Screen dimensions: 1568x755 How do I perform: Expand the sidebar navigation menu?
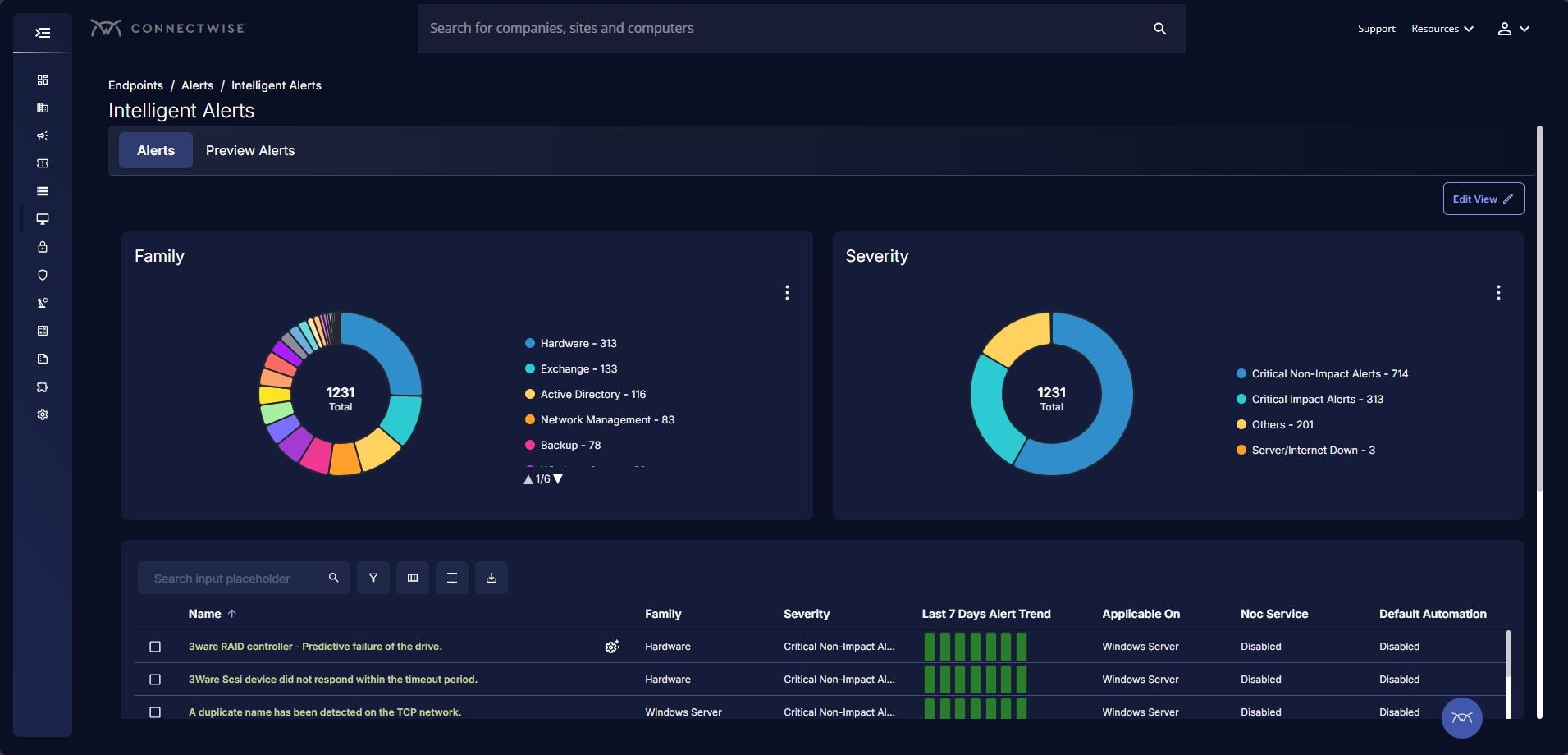point(43,33)
